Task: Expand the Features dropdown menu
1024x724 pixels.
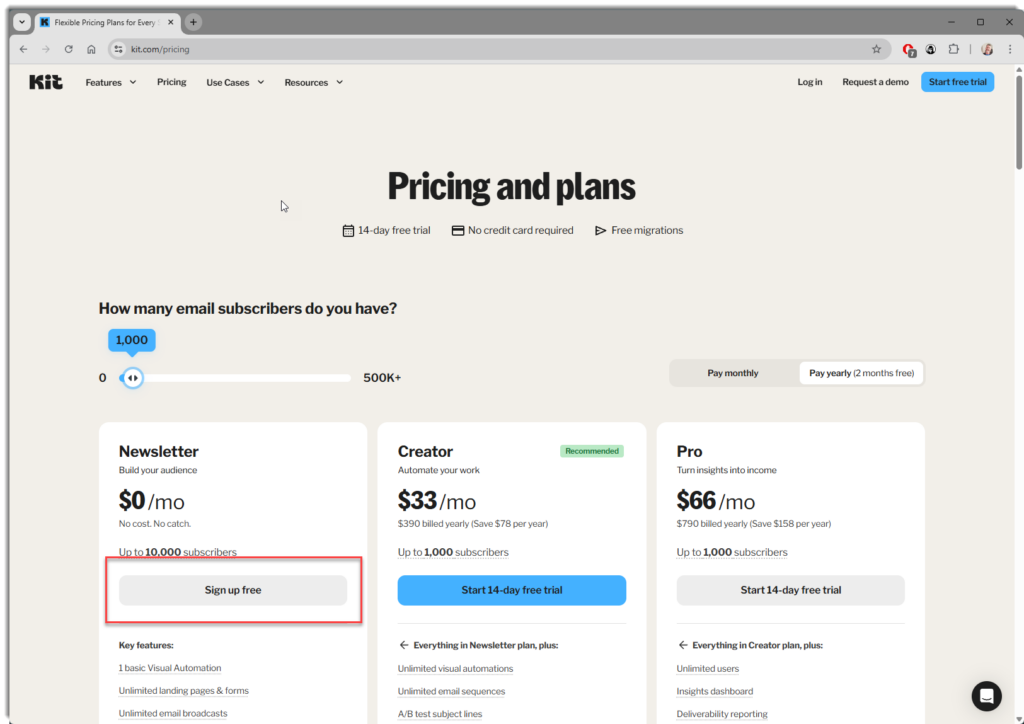Action: pos(110,82)
